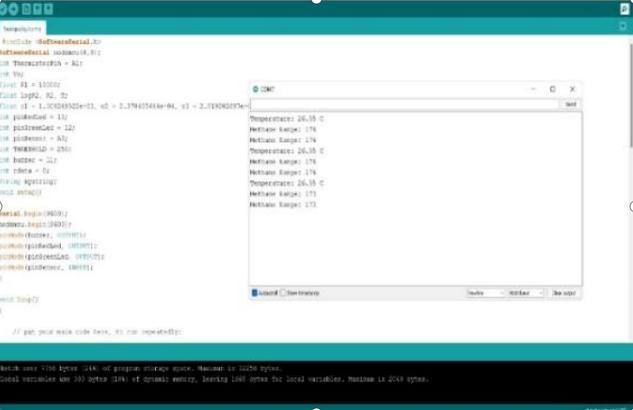Click the 'void loop()' line
This screenshot has width=633, height=410.
coord(19,299)
